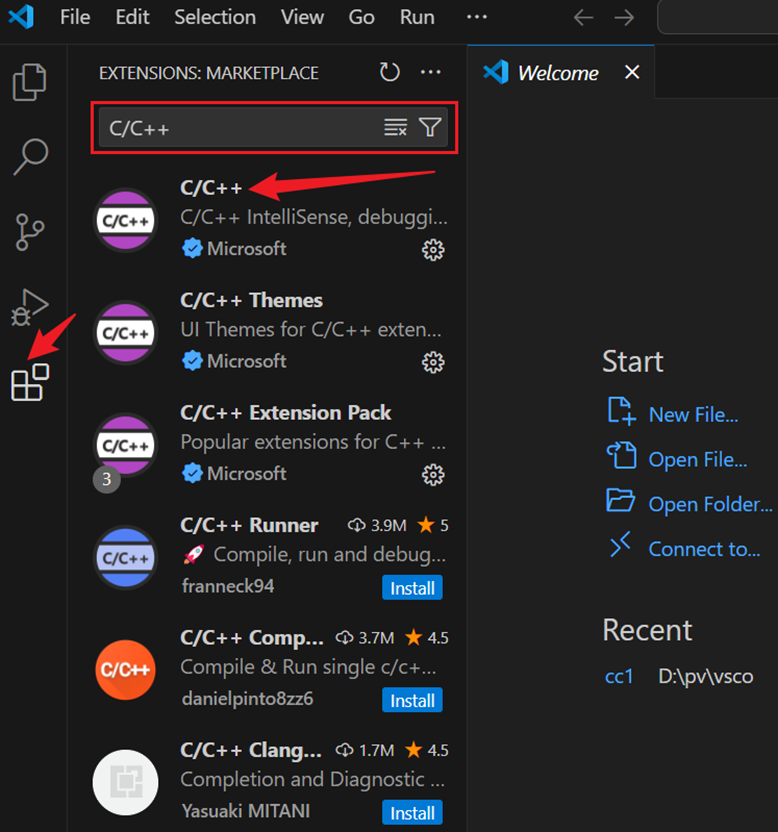This screenshot has width=778, height=832.
Task: Click the C/C++ Clang extension icon
Action: click(x=125, y=783)
